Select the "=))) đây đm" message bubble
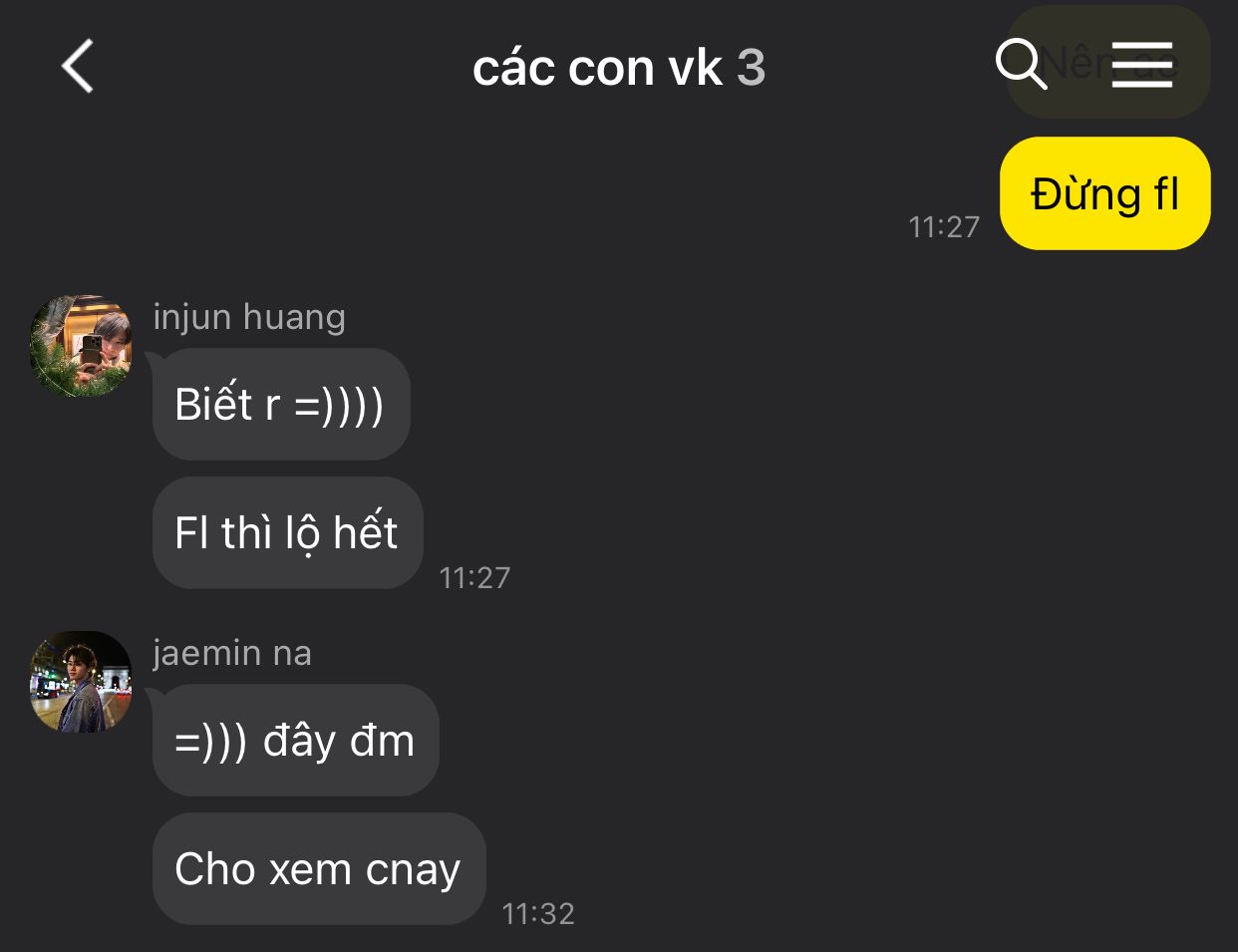Image resolution: width=1238 pixels, height=952 pixels. (x=295, y=741)
